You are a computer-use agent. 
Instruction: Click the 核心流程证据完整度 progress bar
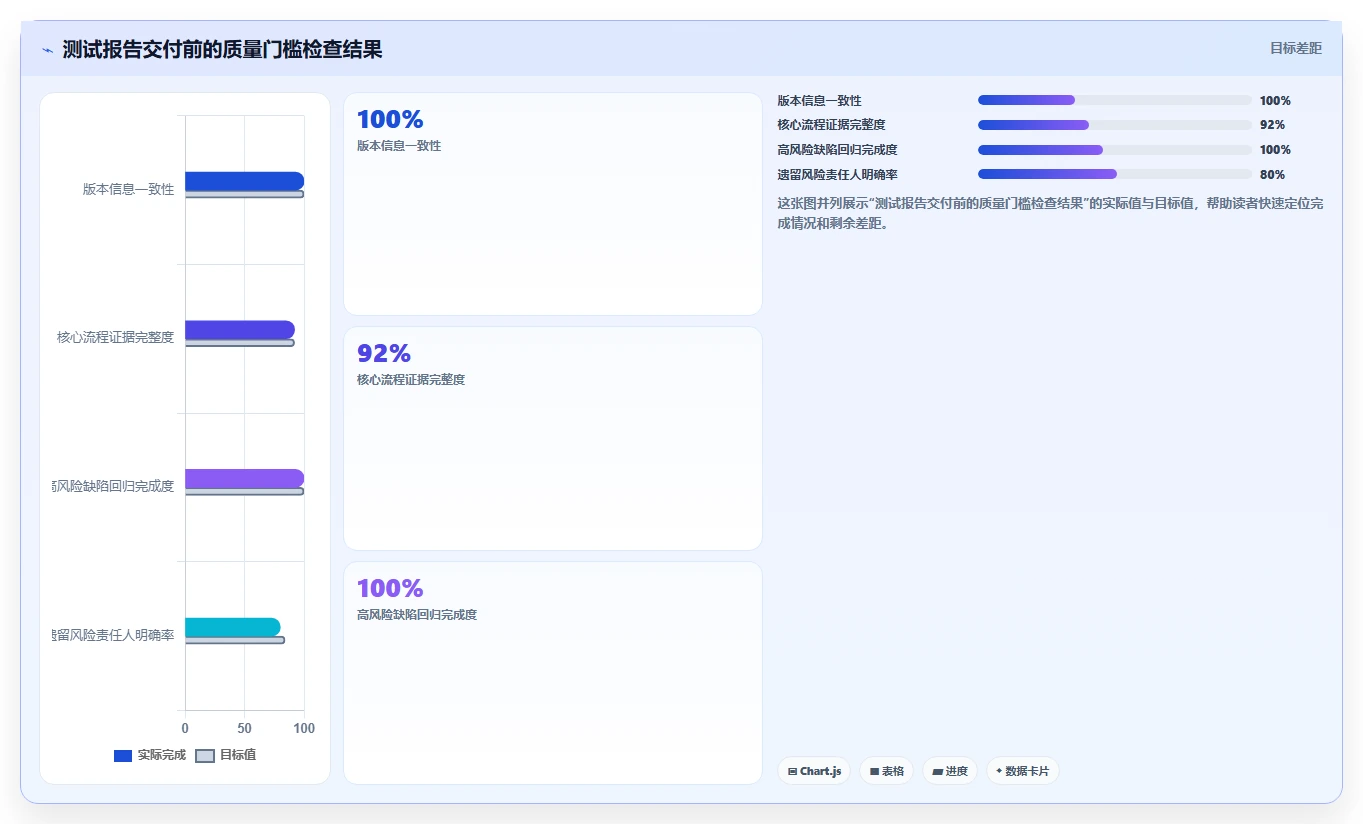(x=1115, y=125)
